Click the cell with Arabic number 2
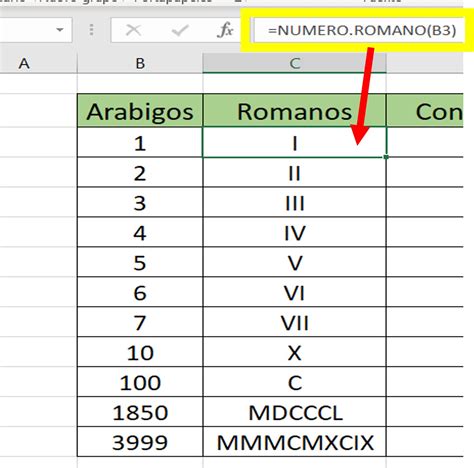Image resolution: width=474 pixels, height=468 pixels. tap(140, 172)
